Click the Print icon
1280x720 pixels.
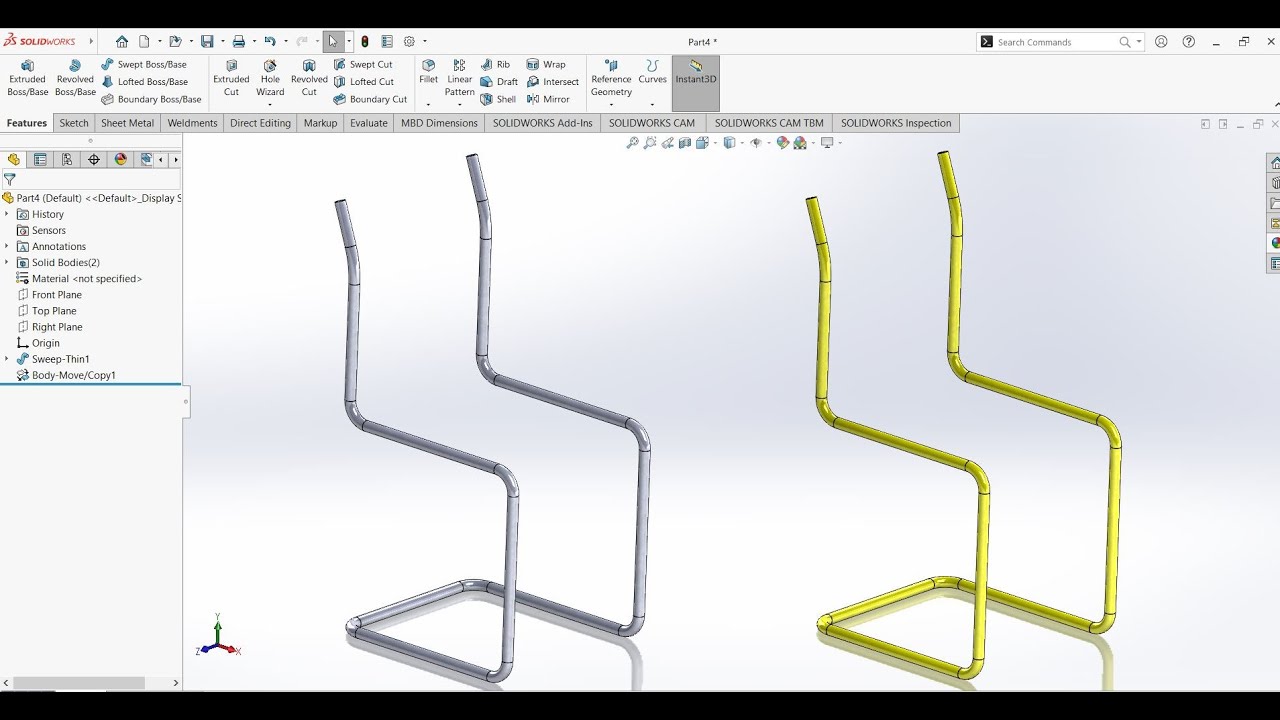(239, 42)
